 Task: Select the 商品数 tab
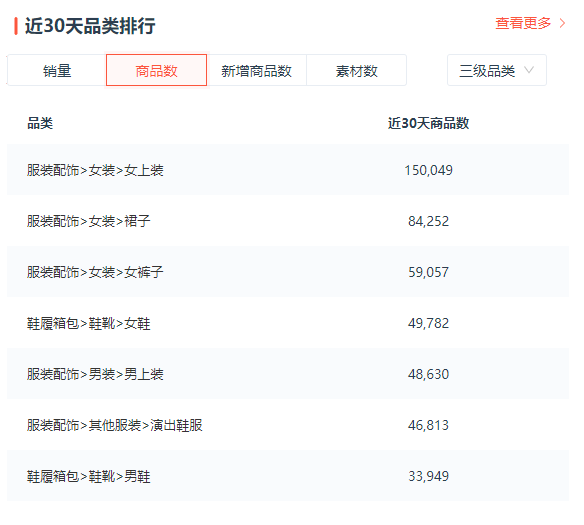(156, 70)
